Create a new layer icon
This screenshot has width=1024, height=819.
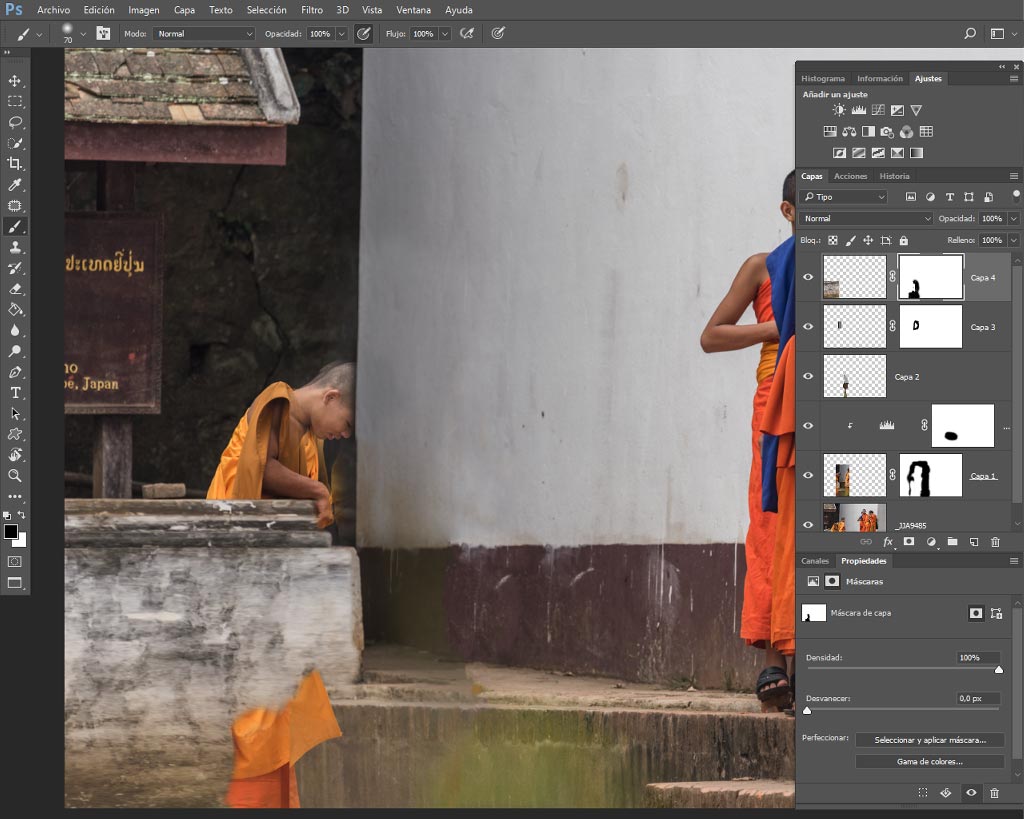[x=974, y=542]
